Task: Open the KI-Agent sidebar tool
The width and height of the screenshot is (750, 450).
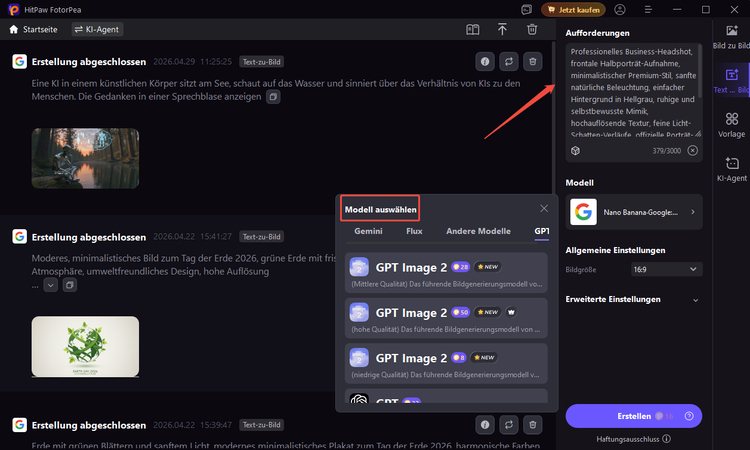Action: (x=731, y=169)
